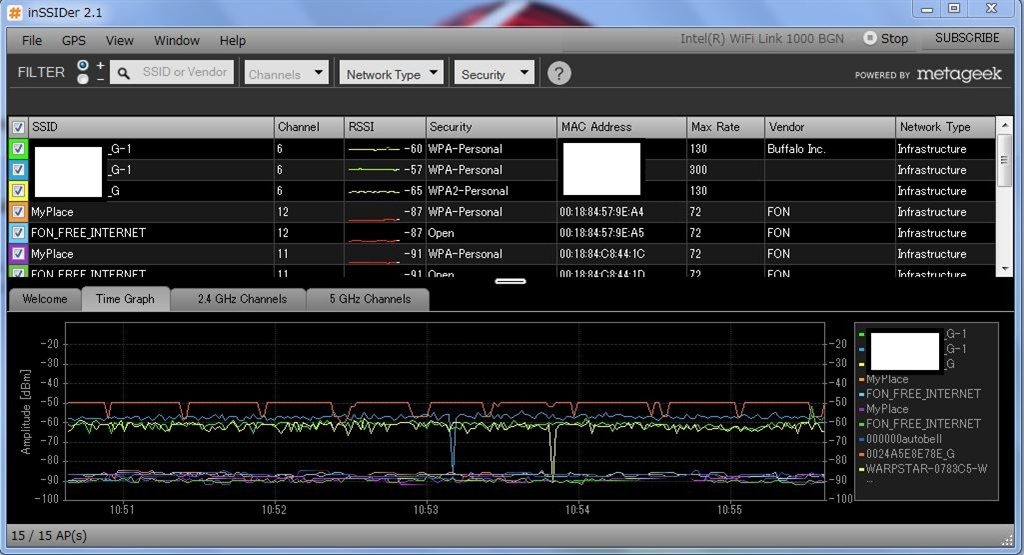
Task: Select the include (+) filter radio button
Action: (83, 65)
